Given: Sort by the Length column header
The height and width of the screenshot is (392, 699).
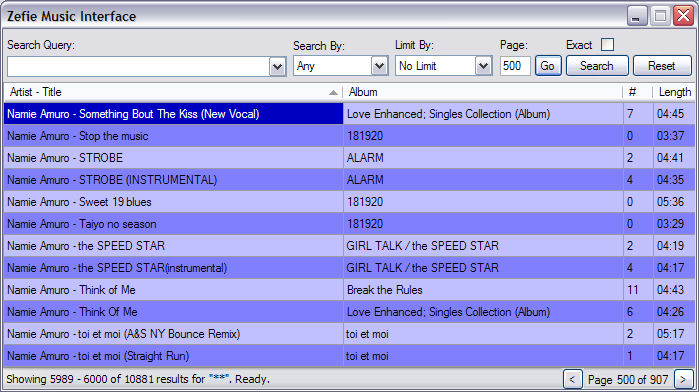Looking at the screenshot, I should 674,92.
